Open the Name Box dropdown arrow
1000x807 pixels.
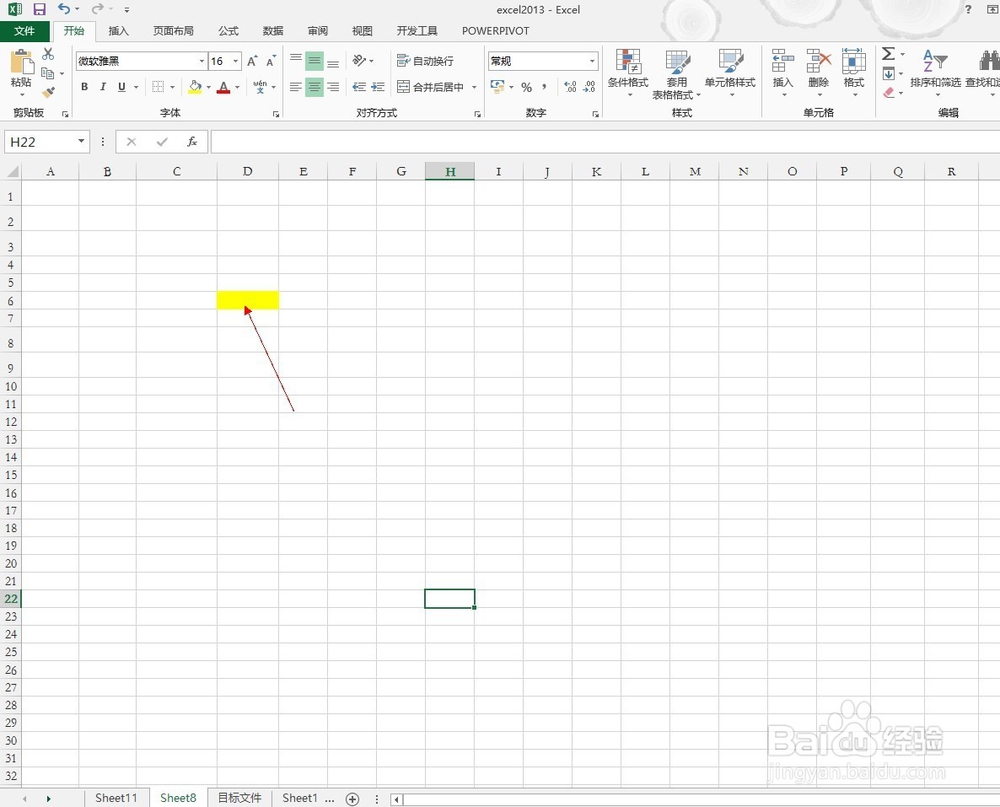(81, 141)
